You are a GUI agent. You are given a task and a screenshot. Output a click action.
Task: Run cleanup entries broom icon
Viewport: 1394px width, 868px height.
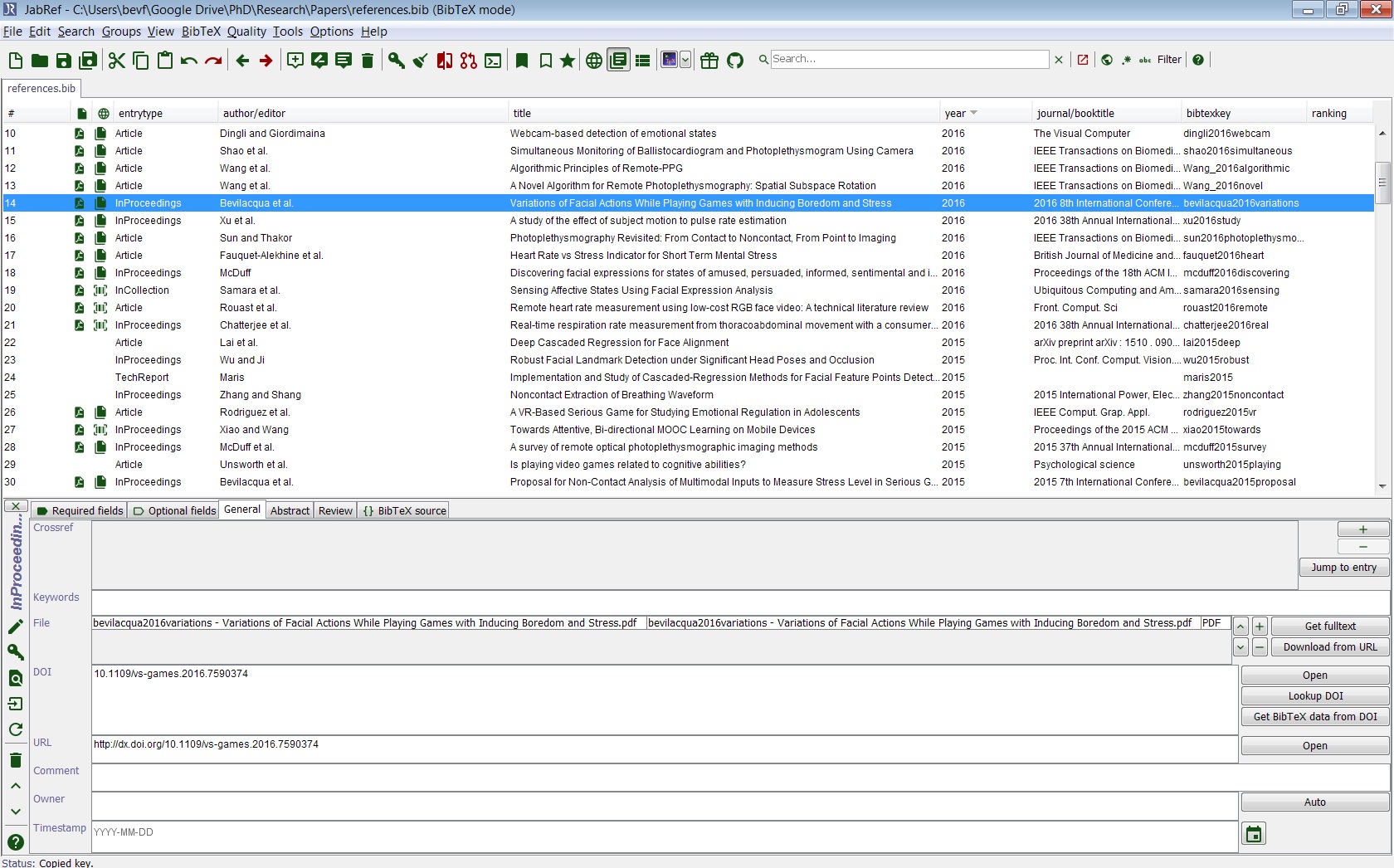(421, 61)
